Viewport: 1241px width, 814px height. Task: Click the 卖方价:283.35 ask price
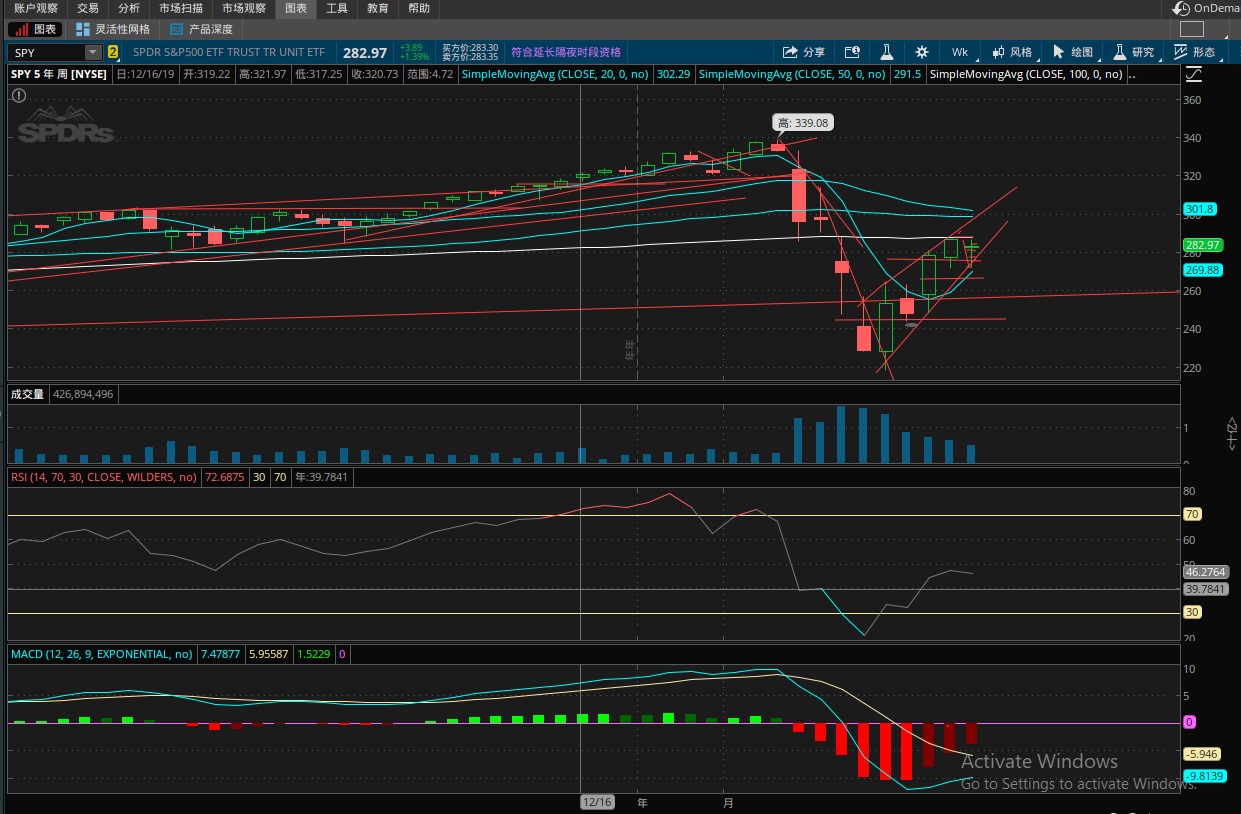tap(470, 57)
